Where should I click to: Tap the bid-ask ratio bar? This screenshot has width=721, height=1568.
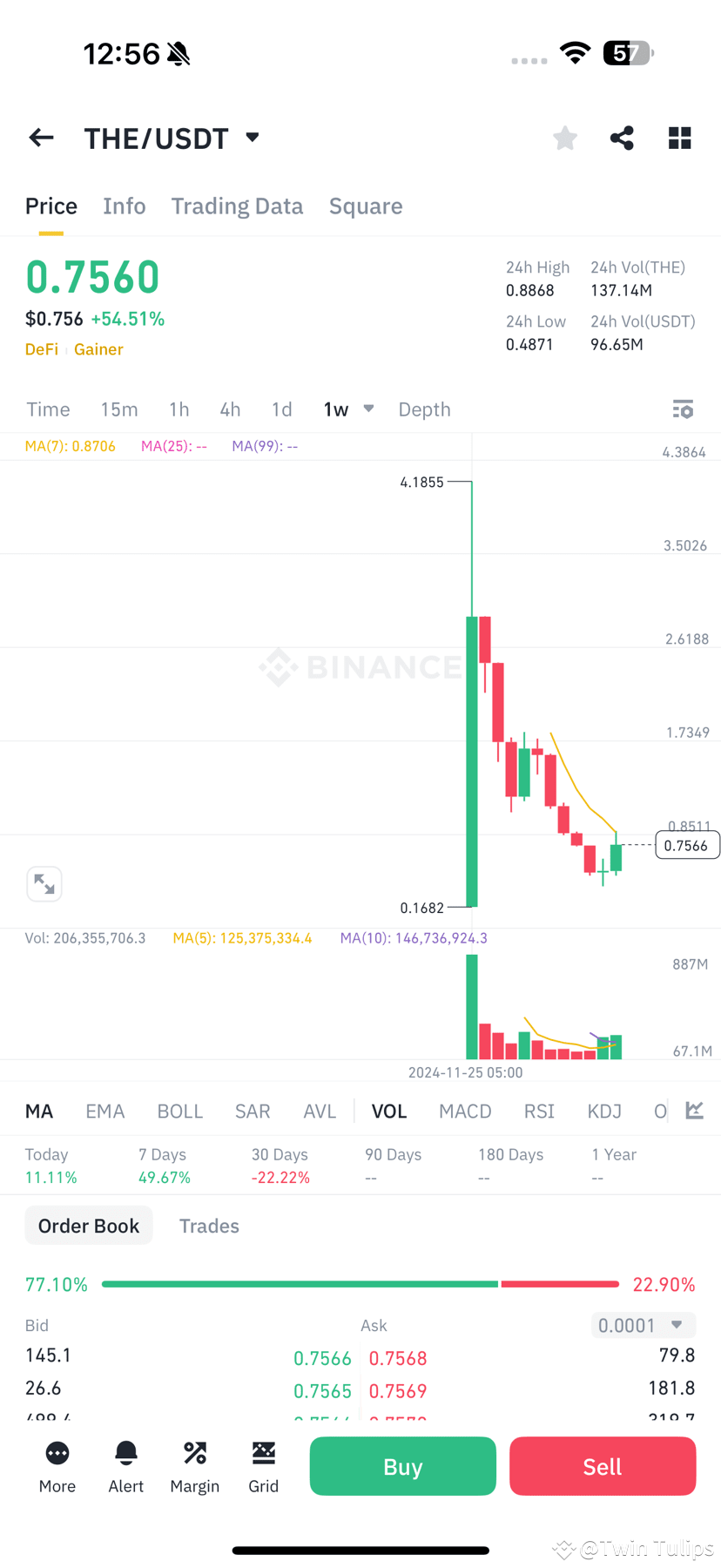tap(360, 1283)
